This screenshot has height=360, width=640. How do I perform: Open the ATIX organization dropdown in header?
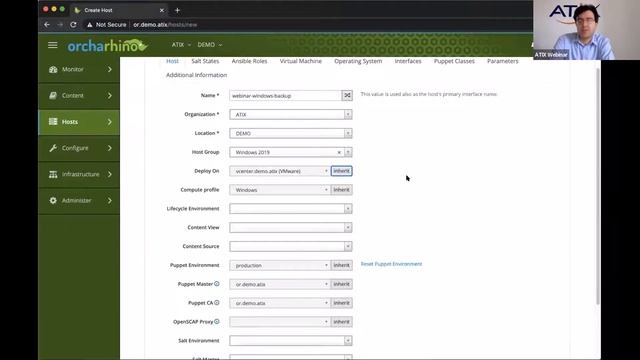(x=181, y=44)
